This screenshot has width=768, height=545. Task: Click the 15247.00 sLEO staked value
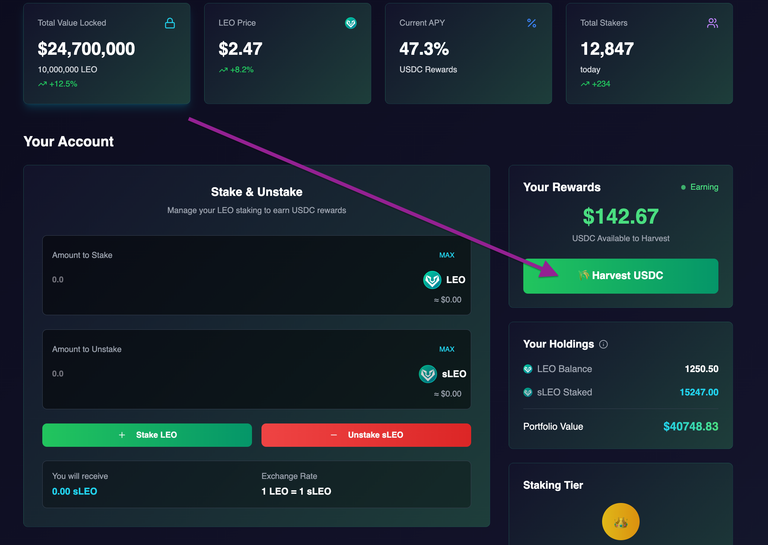click(x=699, y=392)
